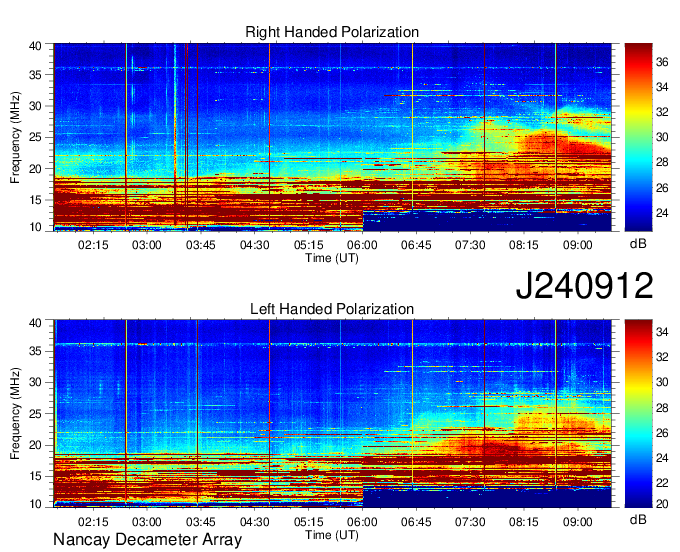Click the 06:00 time tick on Right Handed plot
Viewport: 680px width, 552px height.
click(363, 245)
